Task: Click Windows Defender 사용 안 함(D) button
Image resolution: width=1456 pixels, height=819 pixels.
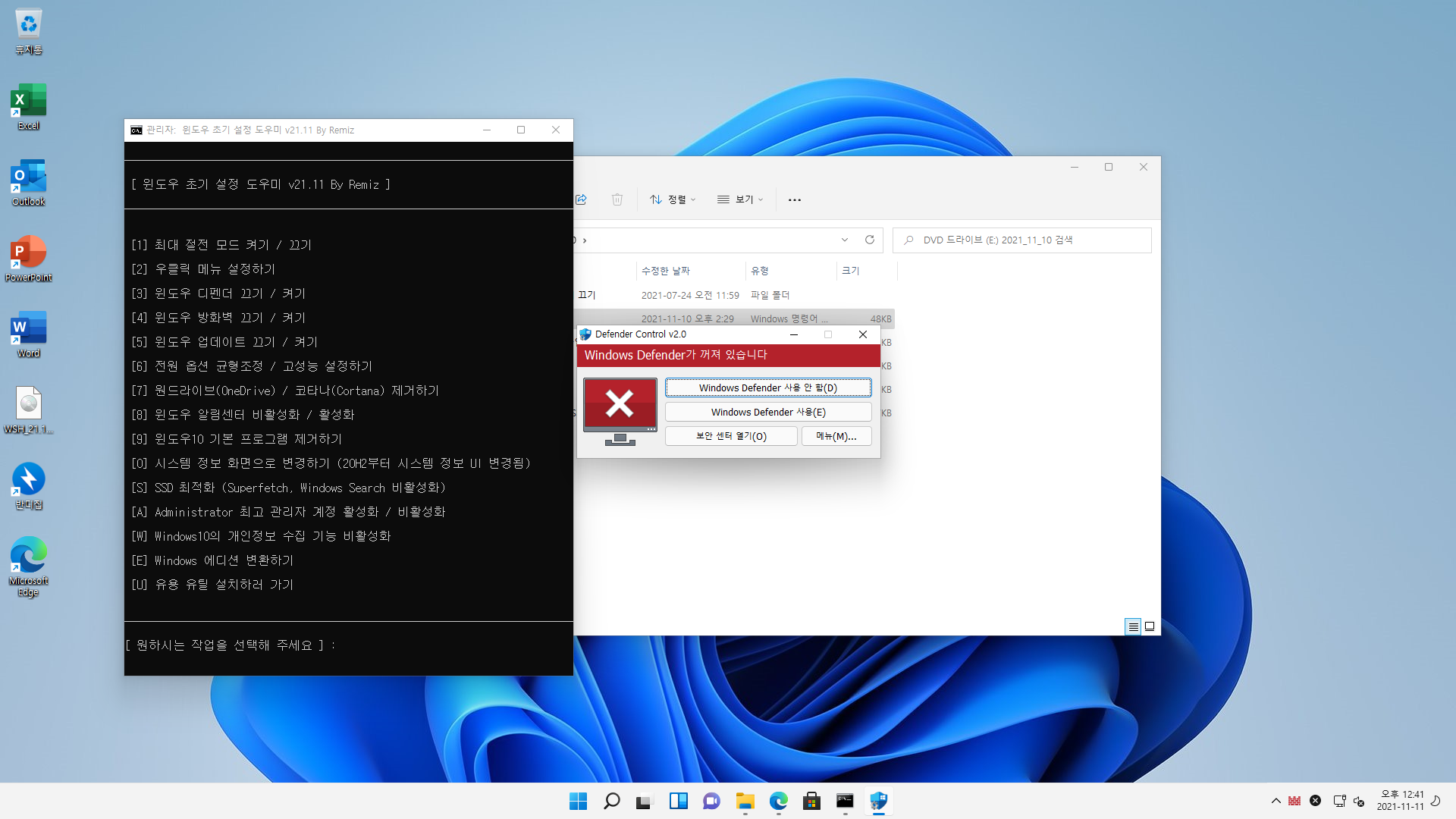Action: (x=768, y=388)
